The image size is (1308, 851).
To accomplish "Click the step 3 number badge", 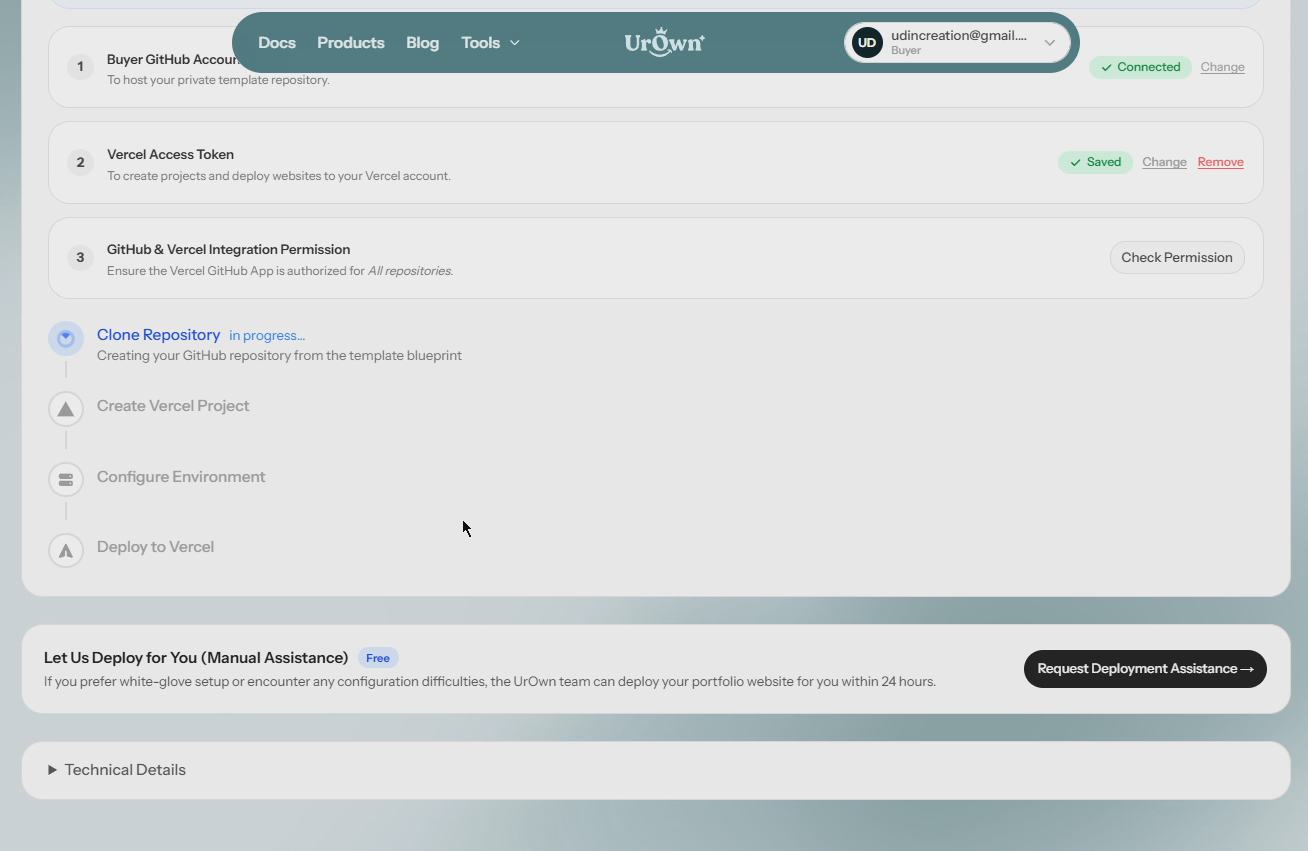I will 80,257.
